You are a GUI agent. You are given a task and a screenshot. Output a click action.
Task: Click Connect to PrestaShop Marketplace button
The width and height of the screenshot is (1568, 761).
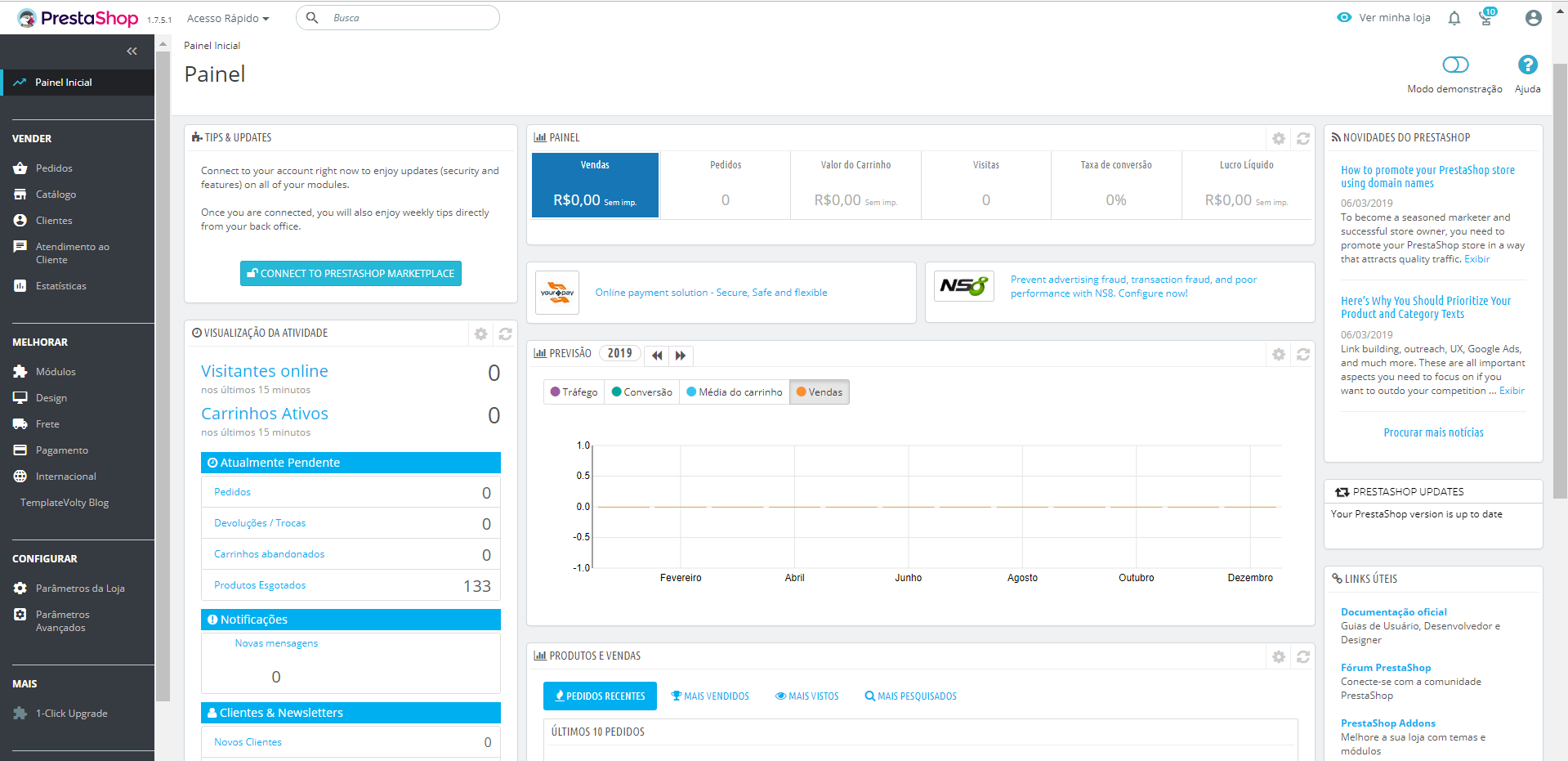351,274
